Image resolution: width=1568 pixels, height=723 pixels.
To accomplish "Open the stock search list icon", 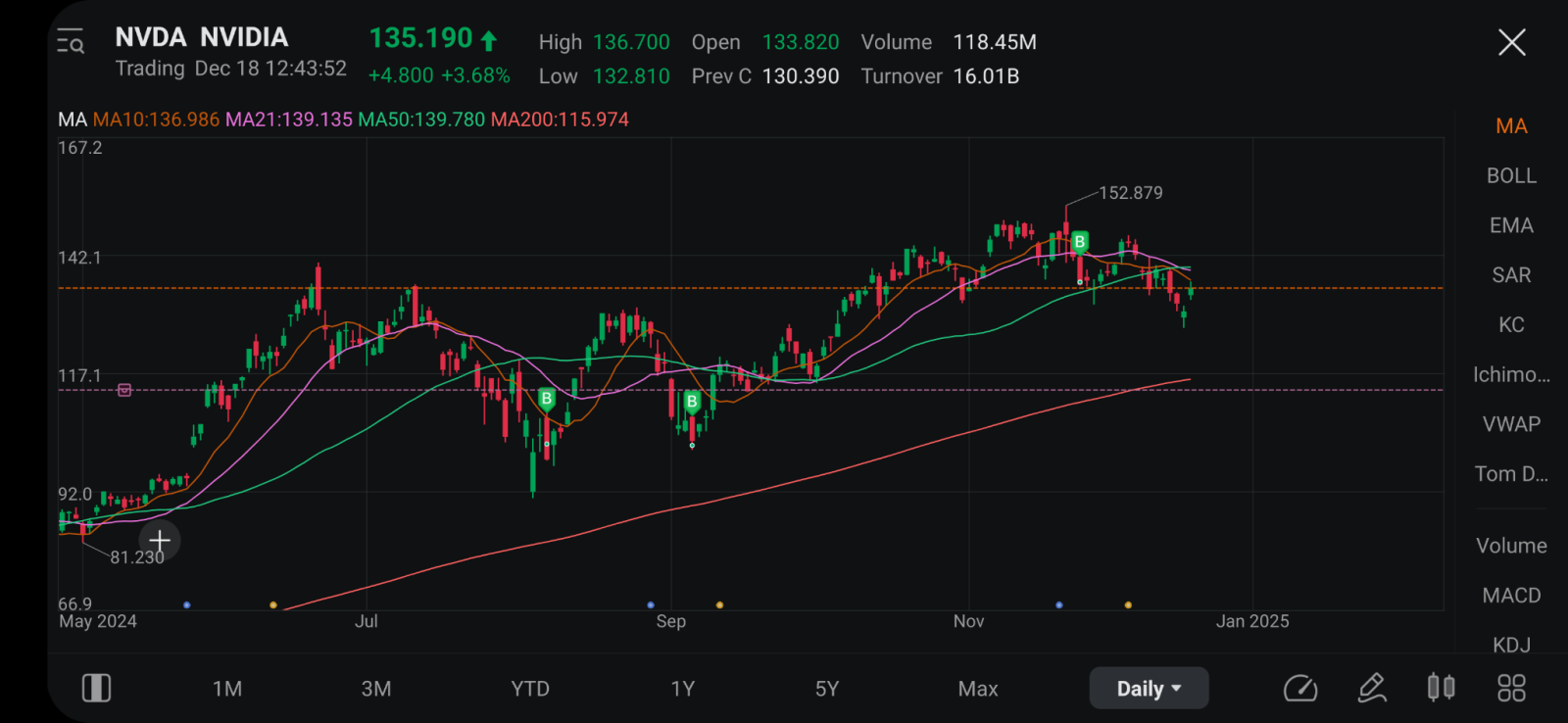I will click(71, 41).
